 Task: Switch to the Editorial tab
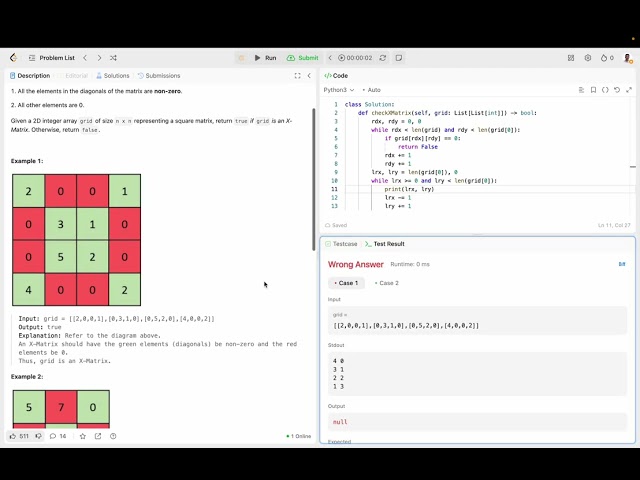click(x=73, y=76)
